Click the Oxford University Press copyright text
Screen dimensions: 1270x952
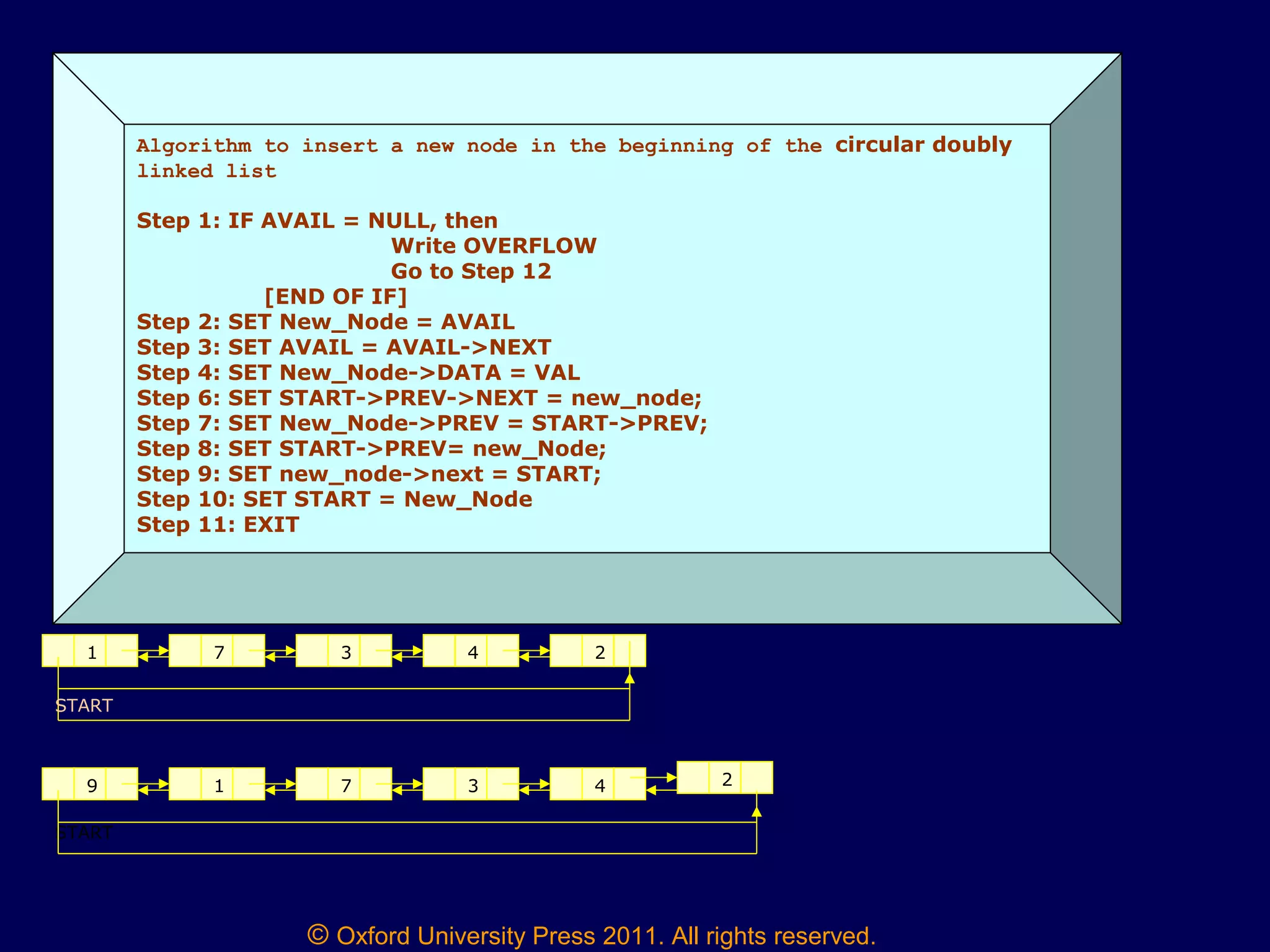(591, 935)
